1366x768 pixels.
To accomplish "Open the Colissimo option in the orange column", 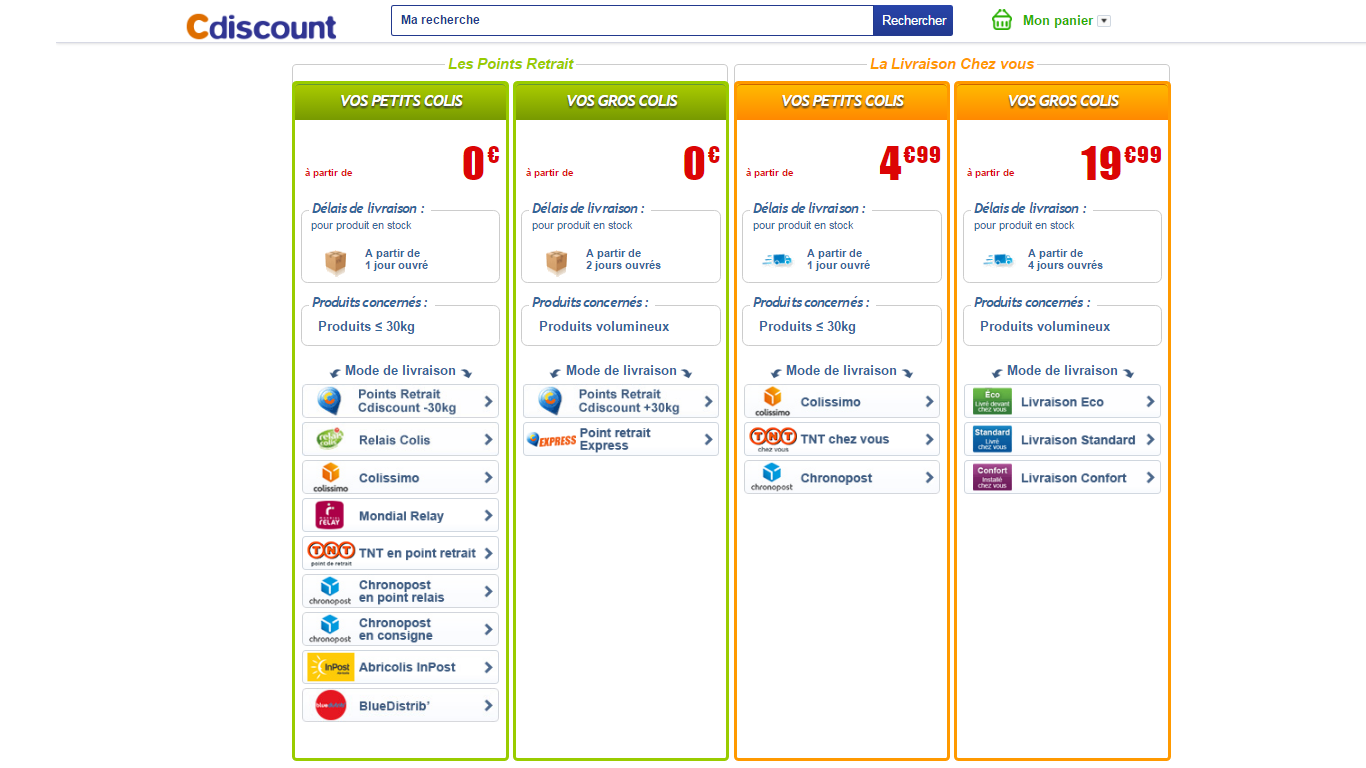I will pyautogui.click(x=842, y=401).
